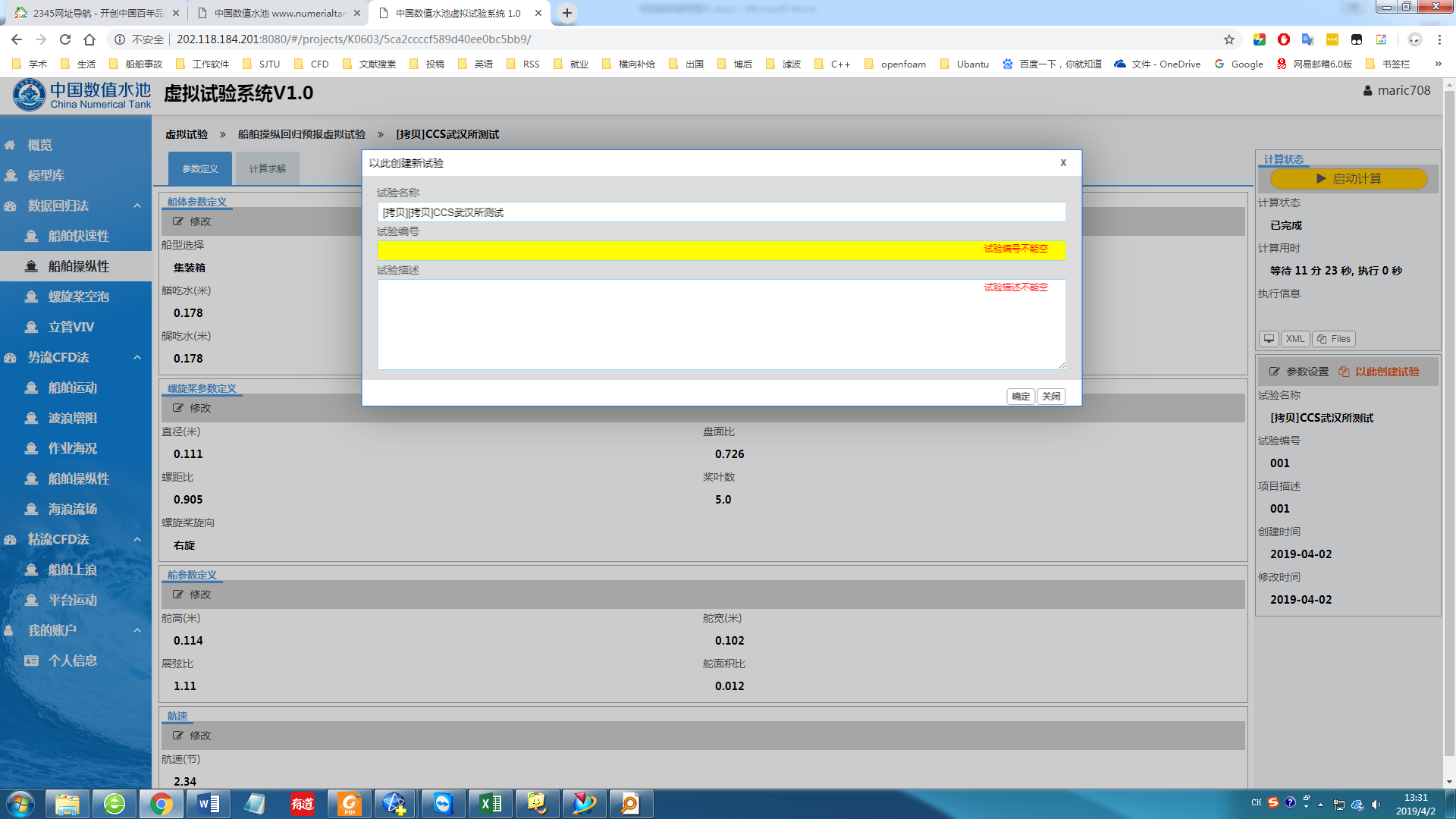This screenshot has width=1456, height=819.
Task: Switch to the 计算求解 tab
Action: pos(267,168)
